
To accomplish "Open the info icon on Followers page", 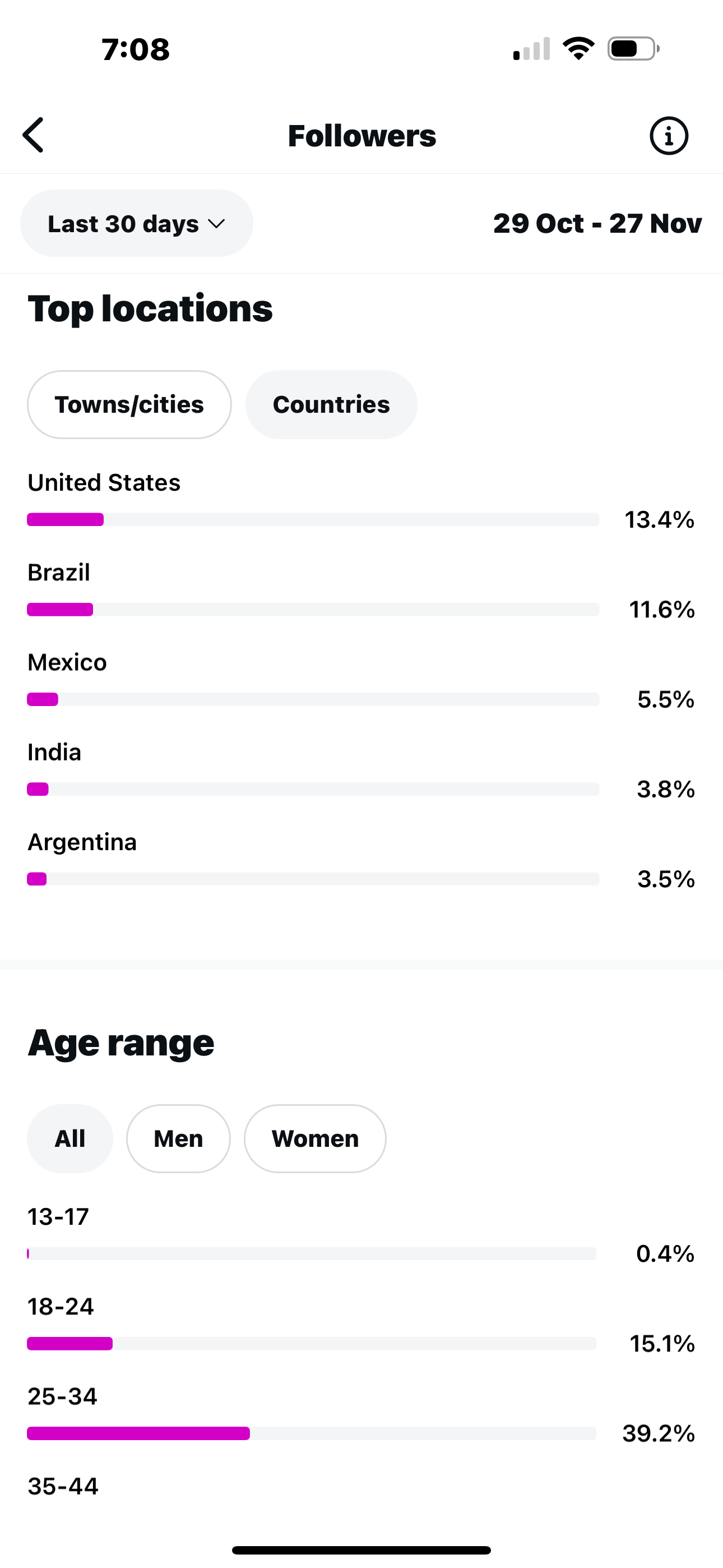I will coord(668,136).
